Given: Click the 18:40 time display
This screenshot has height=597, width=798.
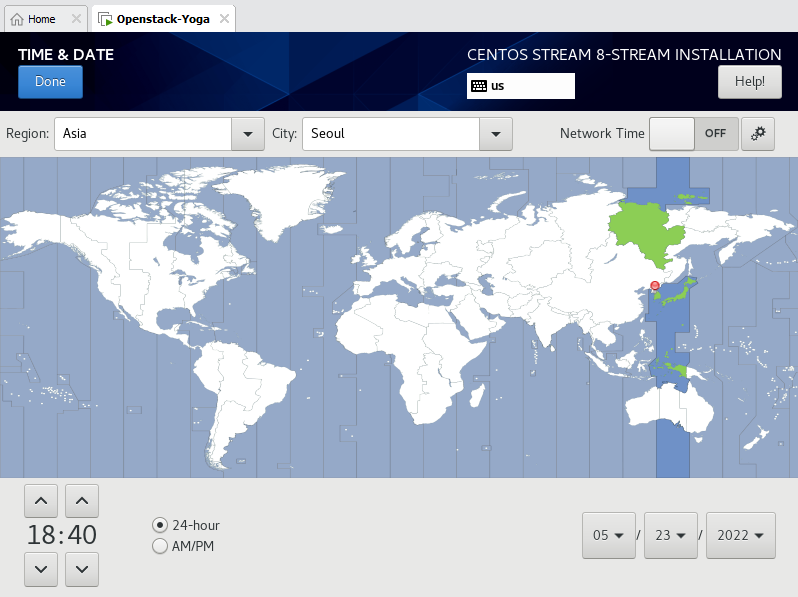Looking at the screenshot, I should [62, 535].
